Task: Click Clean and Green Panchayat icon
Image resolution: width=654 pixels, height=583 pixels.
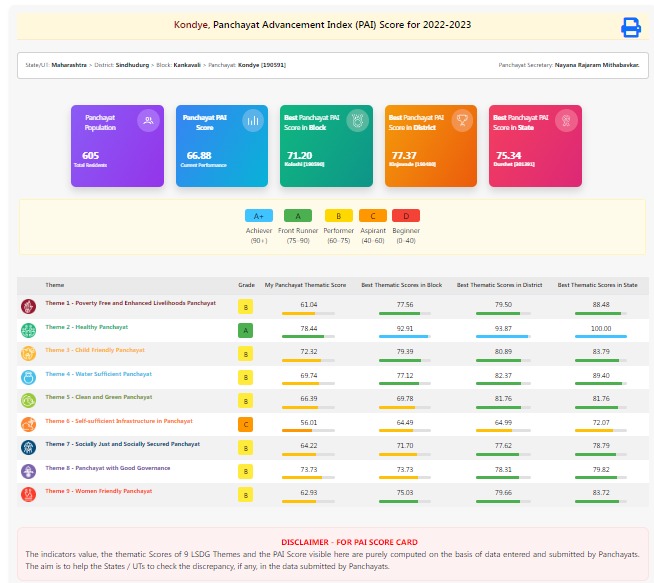Action: pyautogui.click(x=28, y=400)
